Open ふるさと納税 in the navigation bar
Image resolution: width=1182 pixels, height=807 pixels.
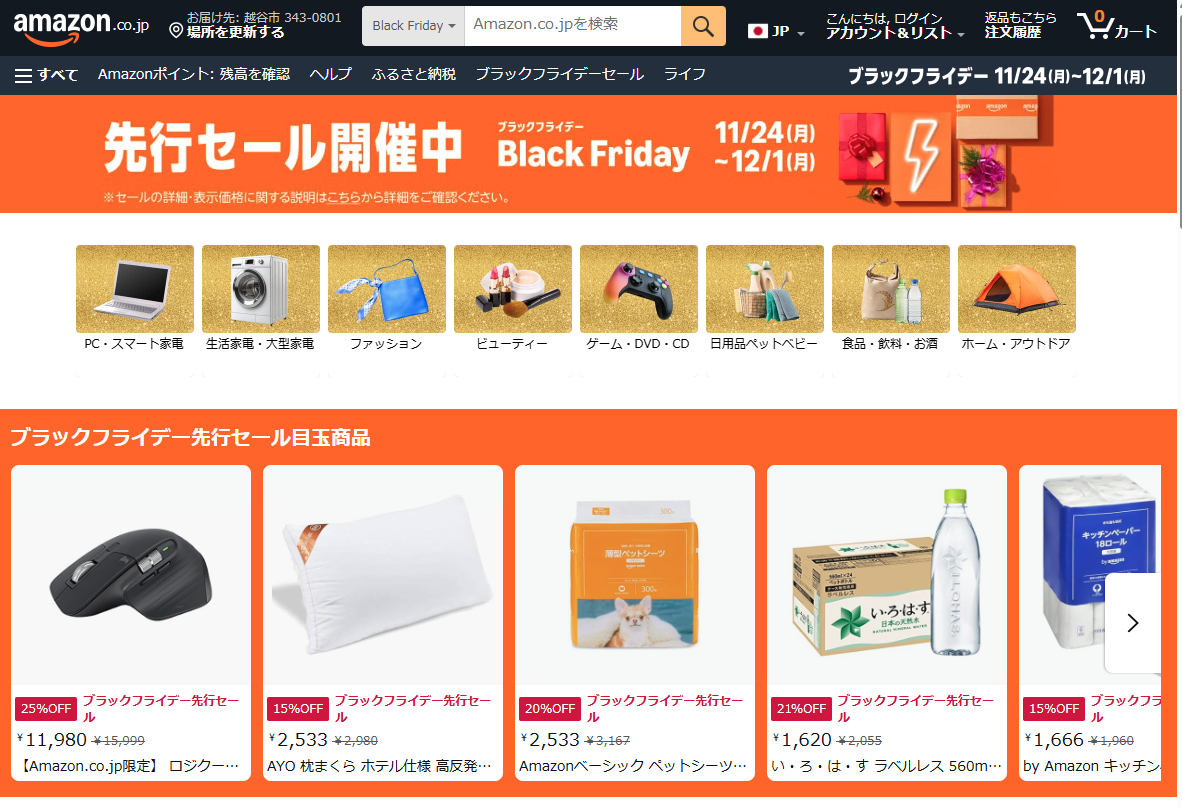[413, 74]
